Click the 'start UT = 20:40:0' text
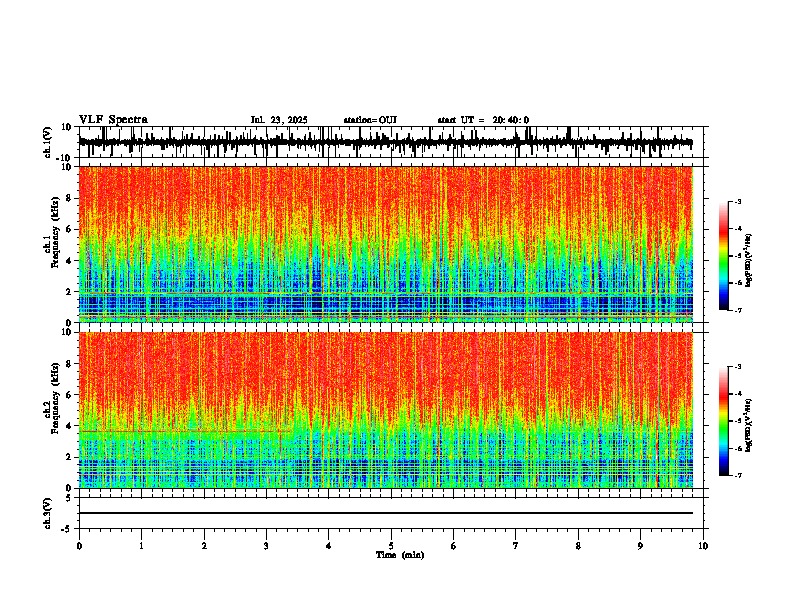This screenshot has width=792, height=612. pos(483,120)
